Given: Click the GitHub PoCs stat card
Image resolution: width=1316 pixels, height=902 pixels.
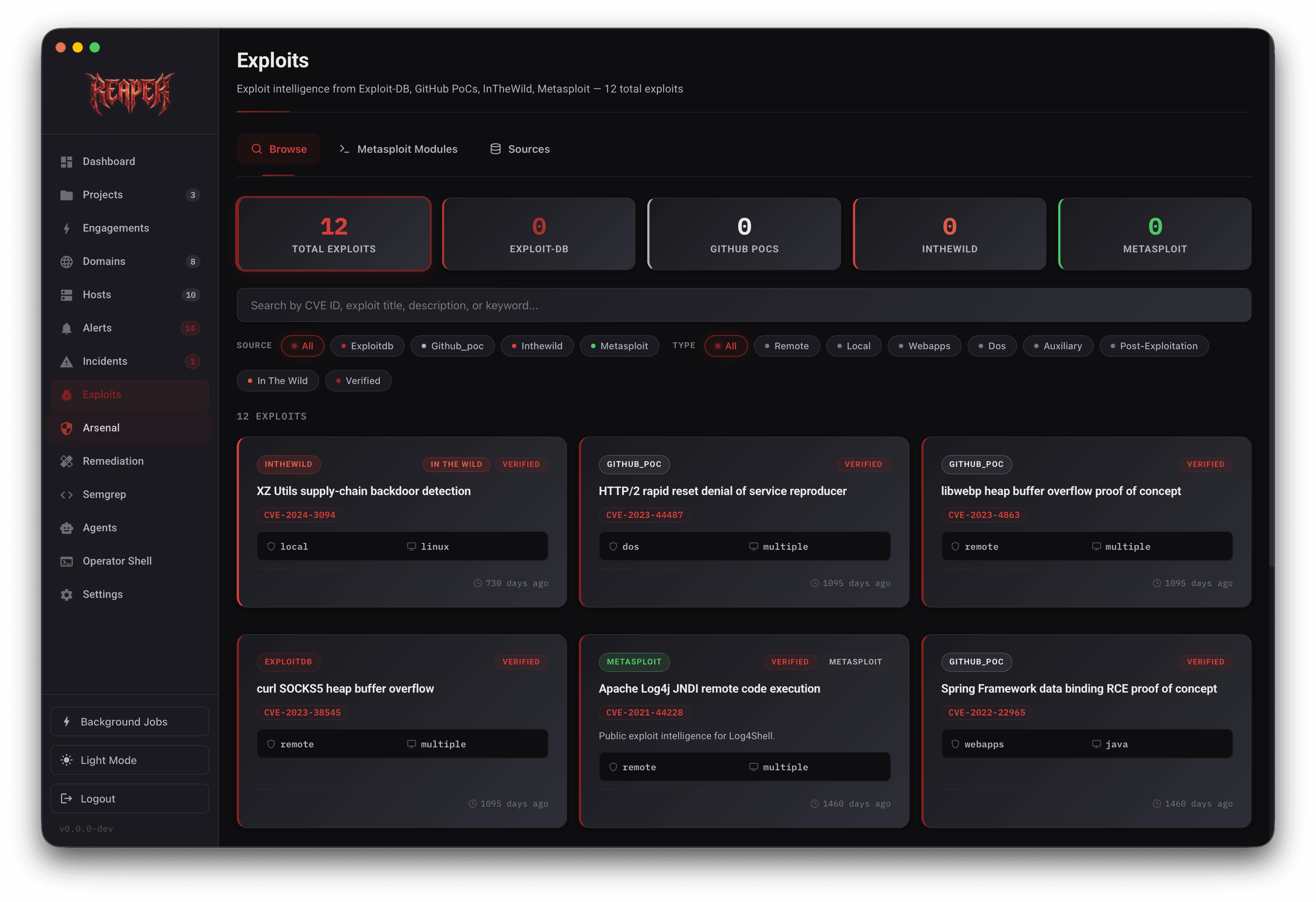Looking at the screenshot, I should (x=744, y=234).
